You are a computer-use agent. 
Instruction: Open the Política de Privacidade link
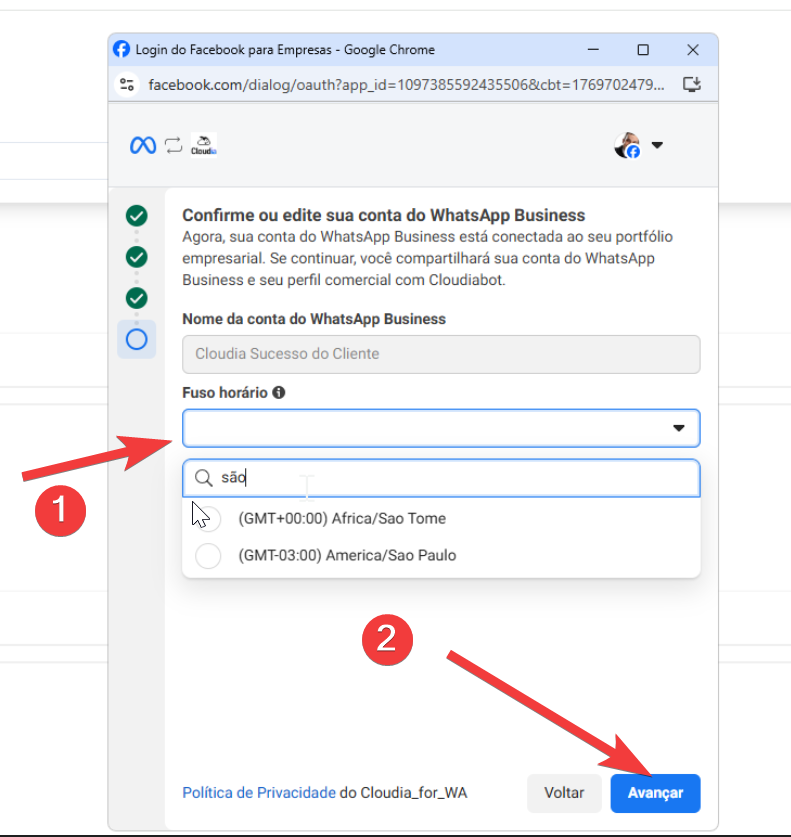point(259,793)
